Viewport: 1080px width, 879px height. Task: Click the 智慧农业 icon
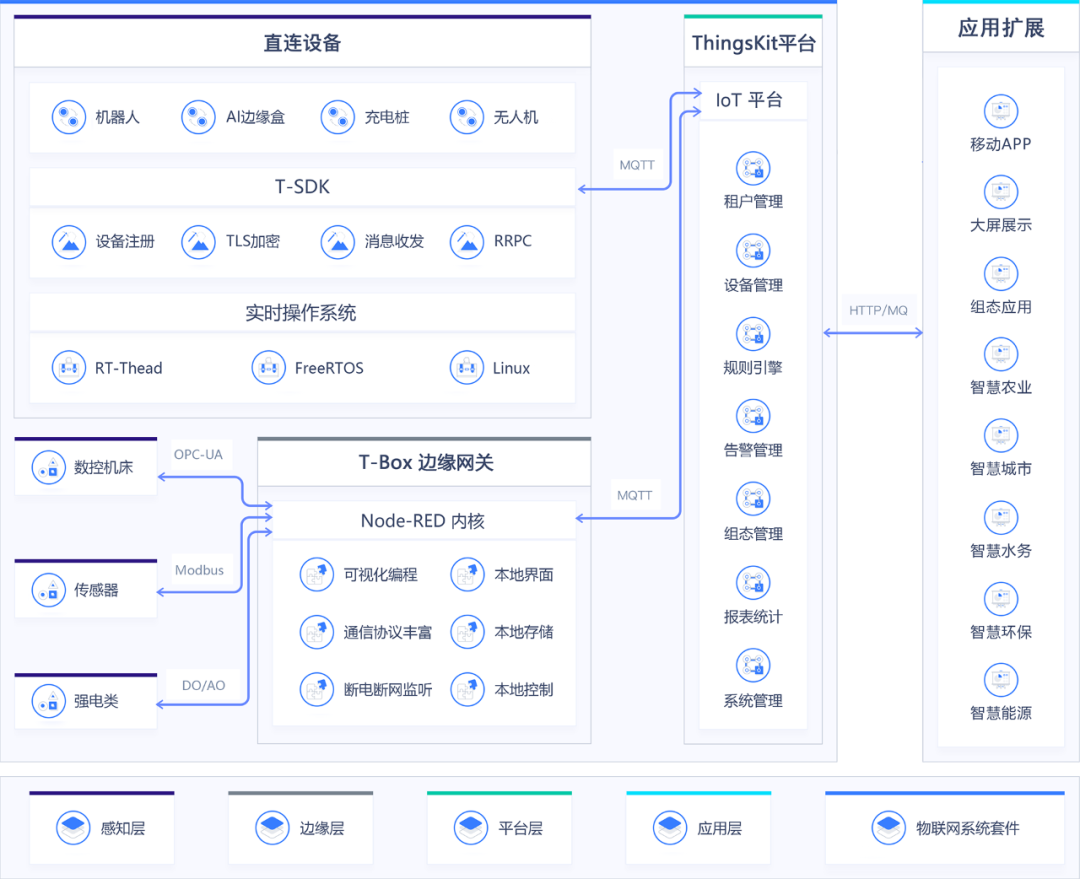pos(1000,354)
